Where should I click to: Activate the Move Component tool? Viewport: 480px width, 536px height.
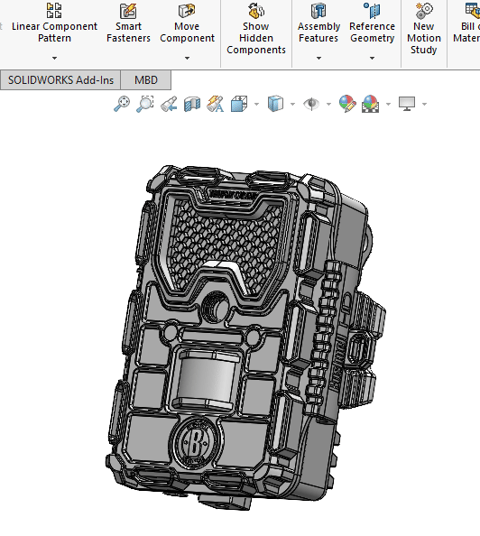(187, 23)
